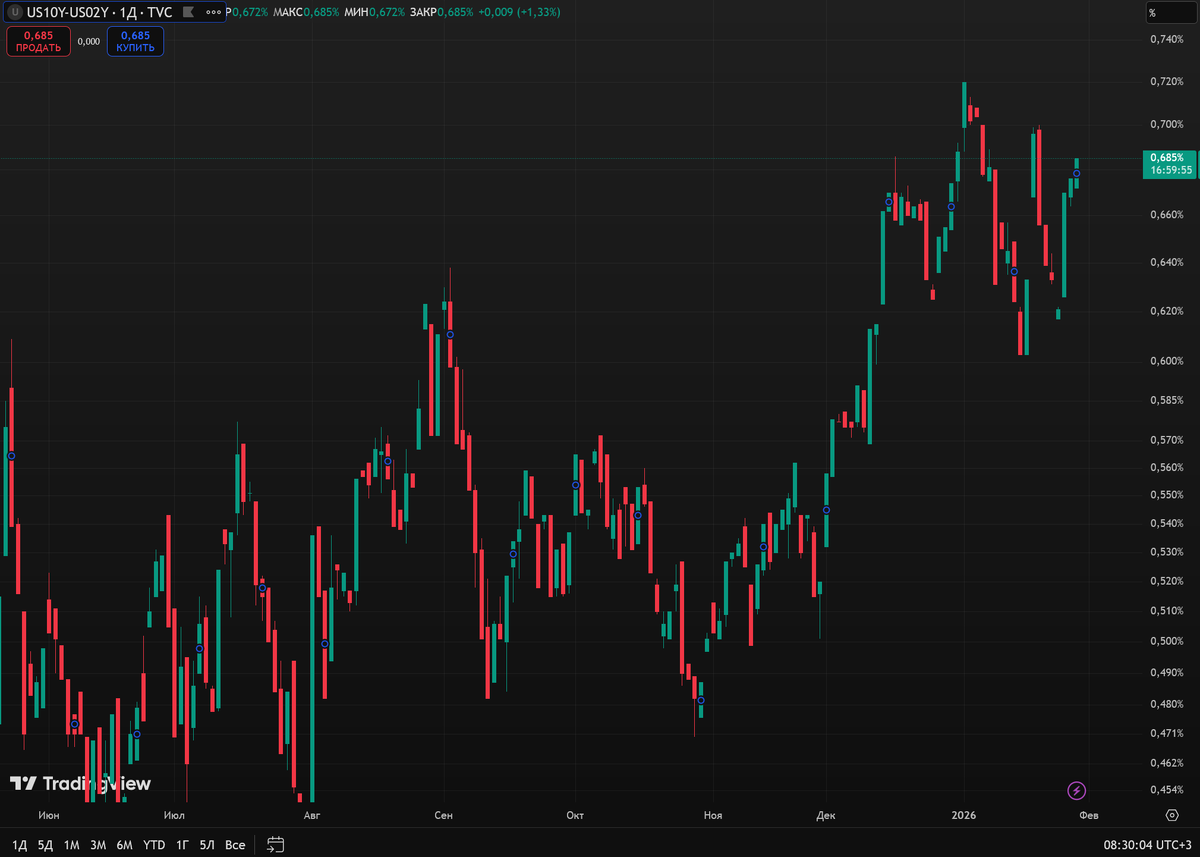The height and width of the screenshot is (857, 1200).
Task: Click the event marker on the latest candle
Action: pyautogui.click(x=1077, y=174)
